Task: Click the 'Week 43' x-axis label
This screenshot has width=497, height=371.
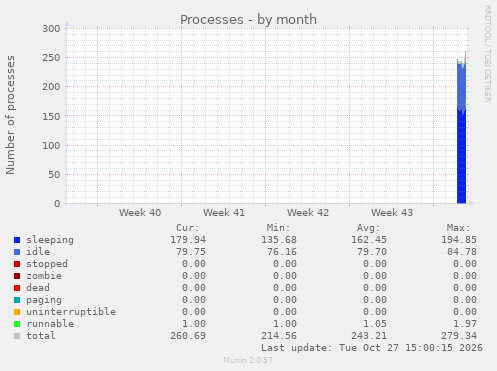Action: (392, 213)
